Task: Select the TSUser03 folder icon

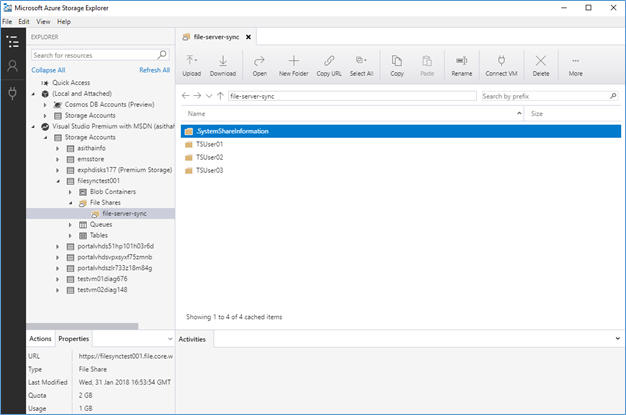Action: click(189, 171)
